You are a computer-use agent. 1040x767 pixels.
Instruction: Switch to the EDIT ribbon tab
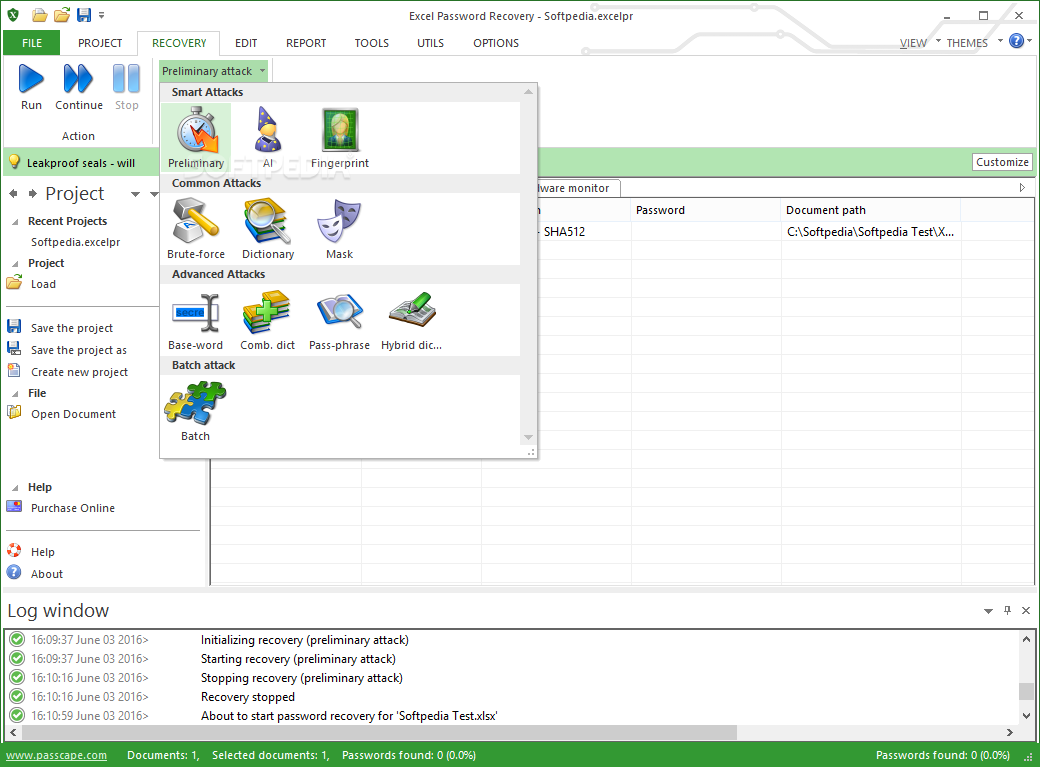246,43
